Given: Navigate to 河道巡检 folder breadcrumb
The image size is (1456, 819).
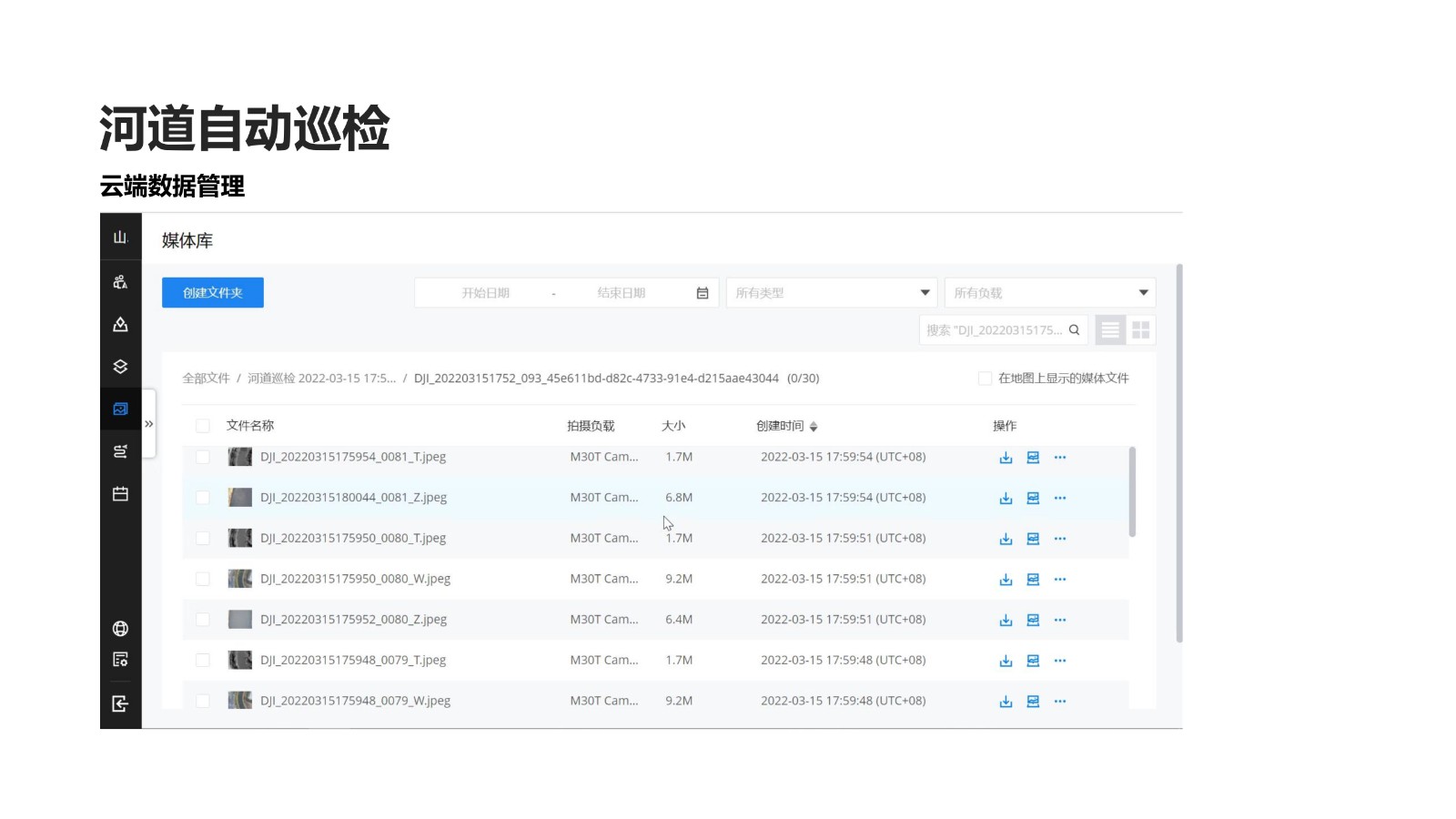Looking at the screenshot, I should pyautogui.click(x=321, y=379).
